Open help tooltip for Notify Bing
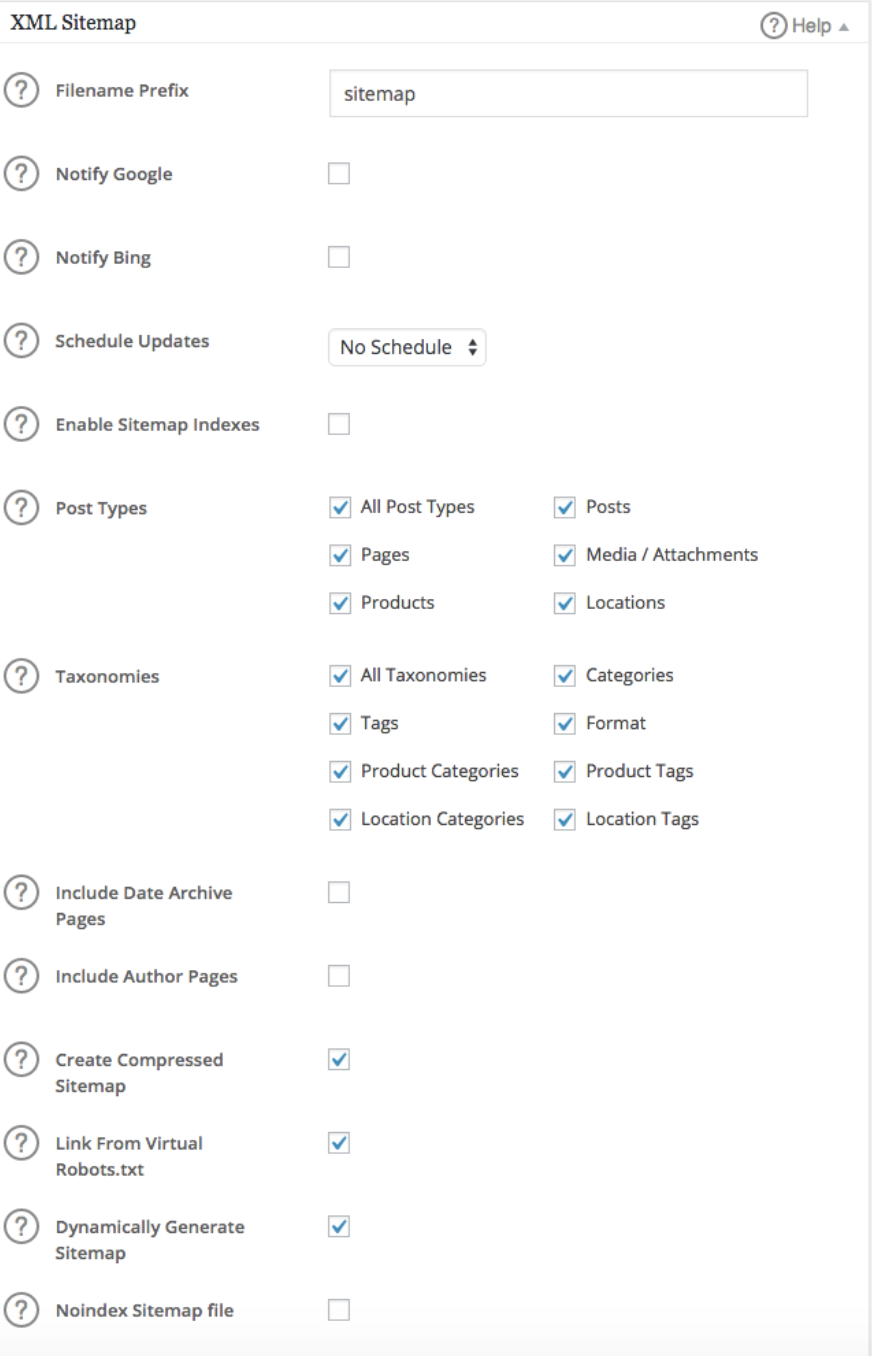This screenshot has width=872, height=1356. tap(18, 258)
